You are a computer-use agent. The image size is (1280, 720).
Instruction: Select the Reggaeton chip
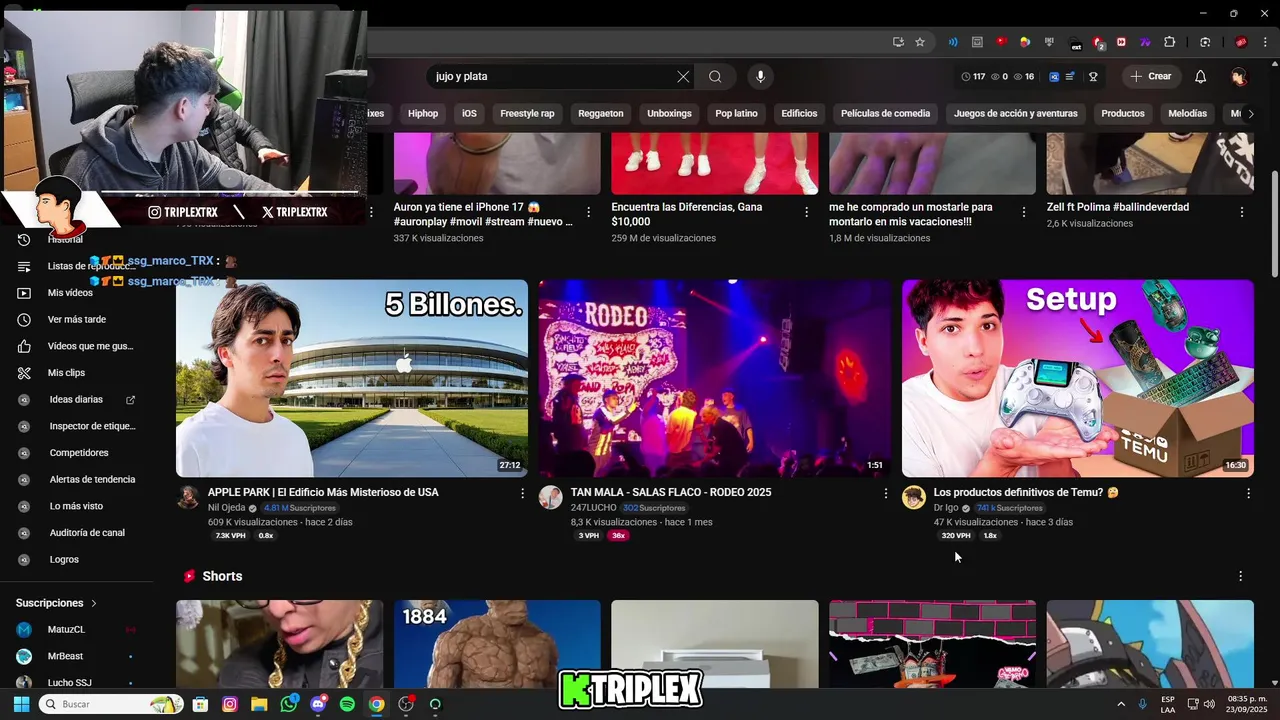pos(601,114)
